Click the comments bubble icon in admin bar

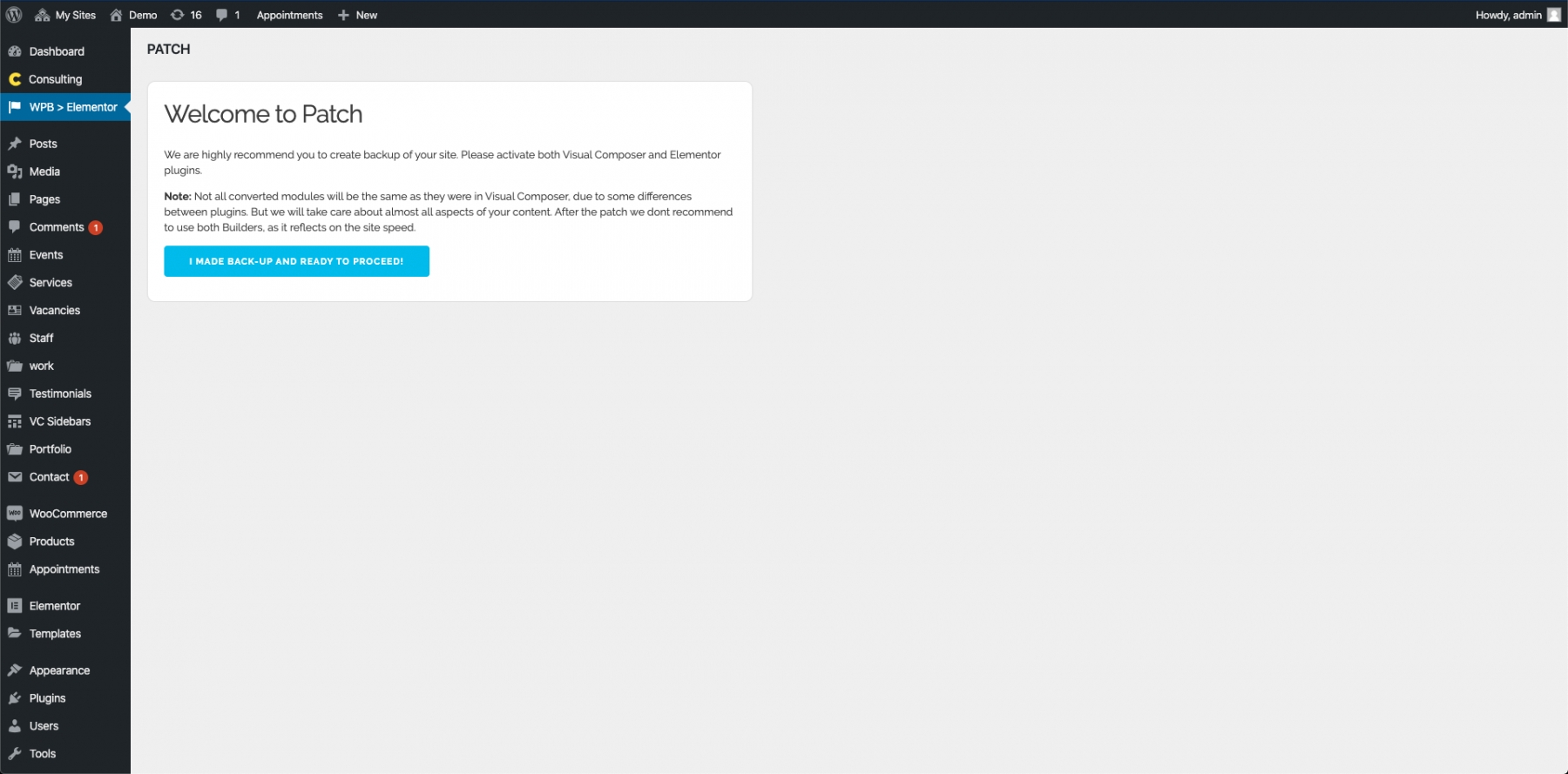(222, 15)
